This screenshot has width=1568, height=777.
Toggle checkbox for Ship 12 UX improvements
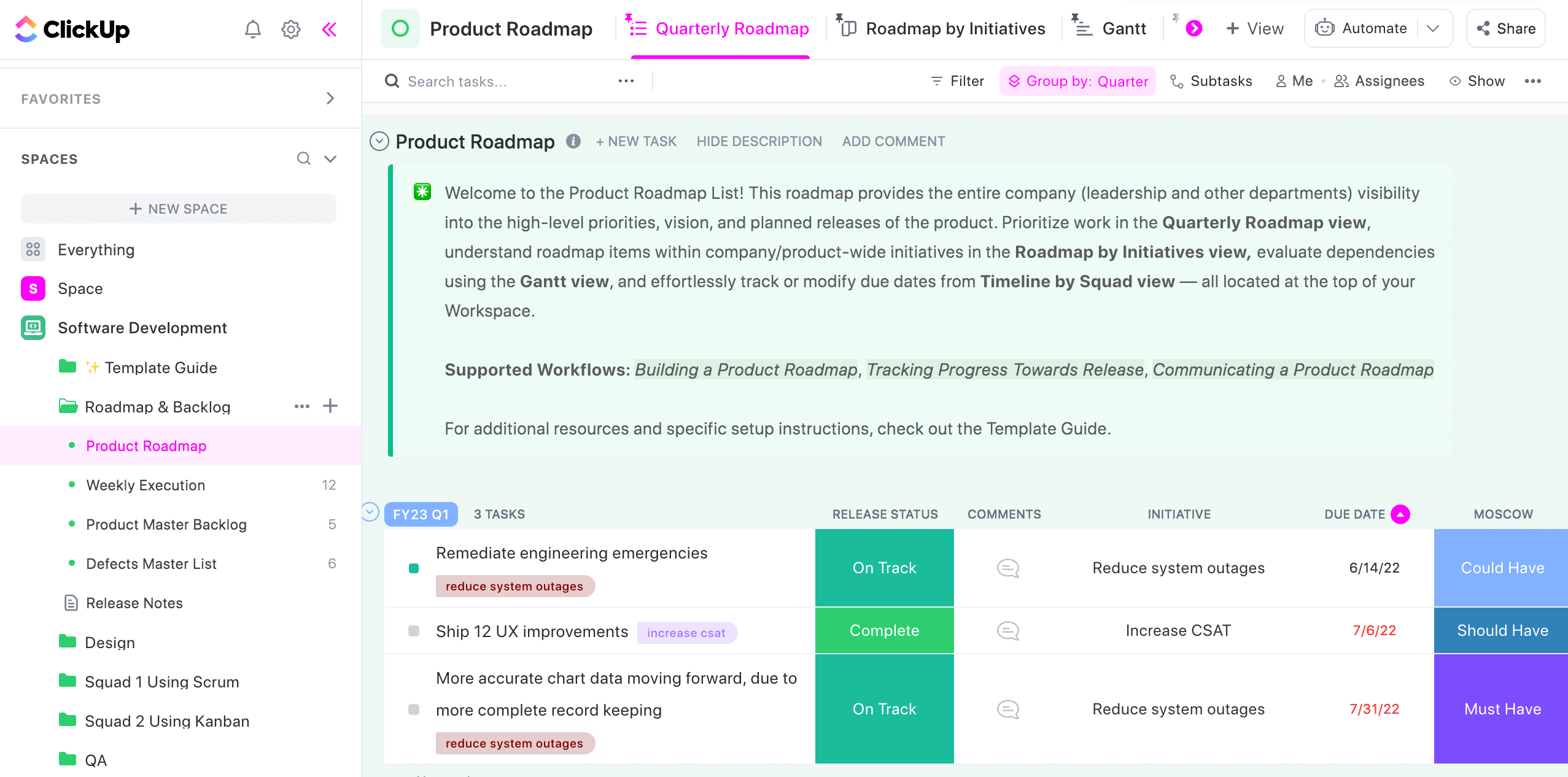click(413, 631)
